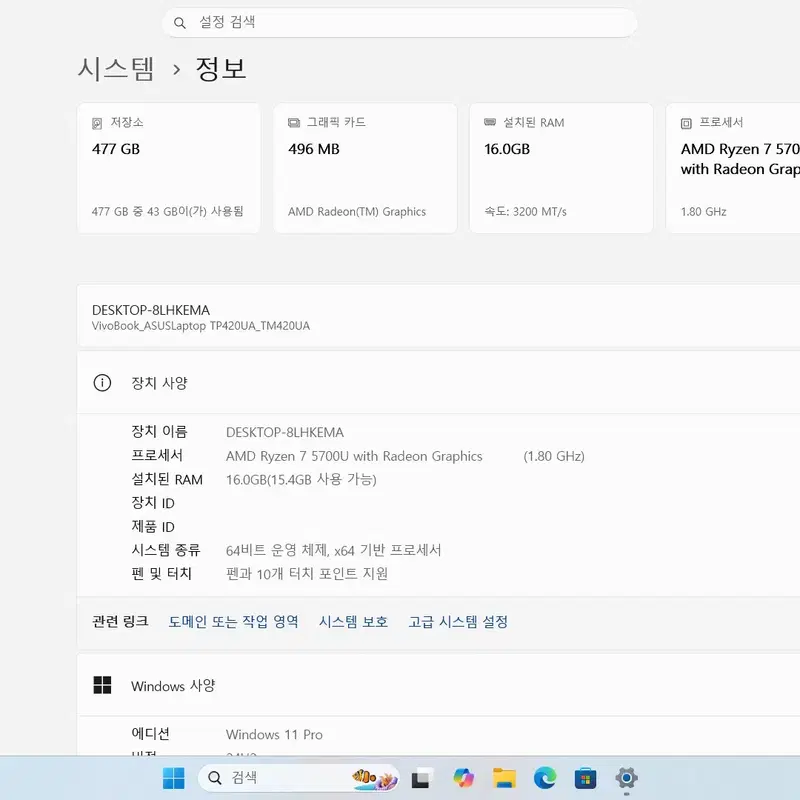Expand the Windows 사양 section header
This screenshot has width=800, height=800.
pyautogui.click(x=438, y=686)
